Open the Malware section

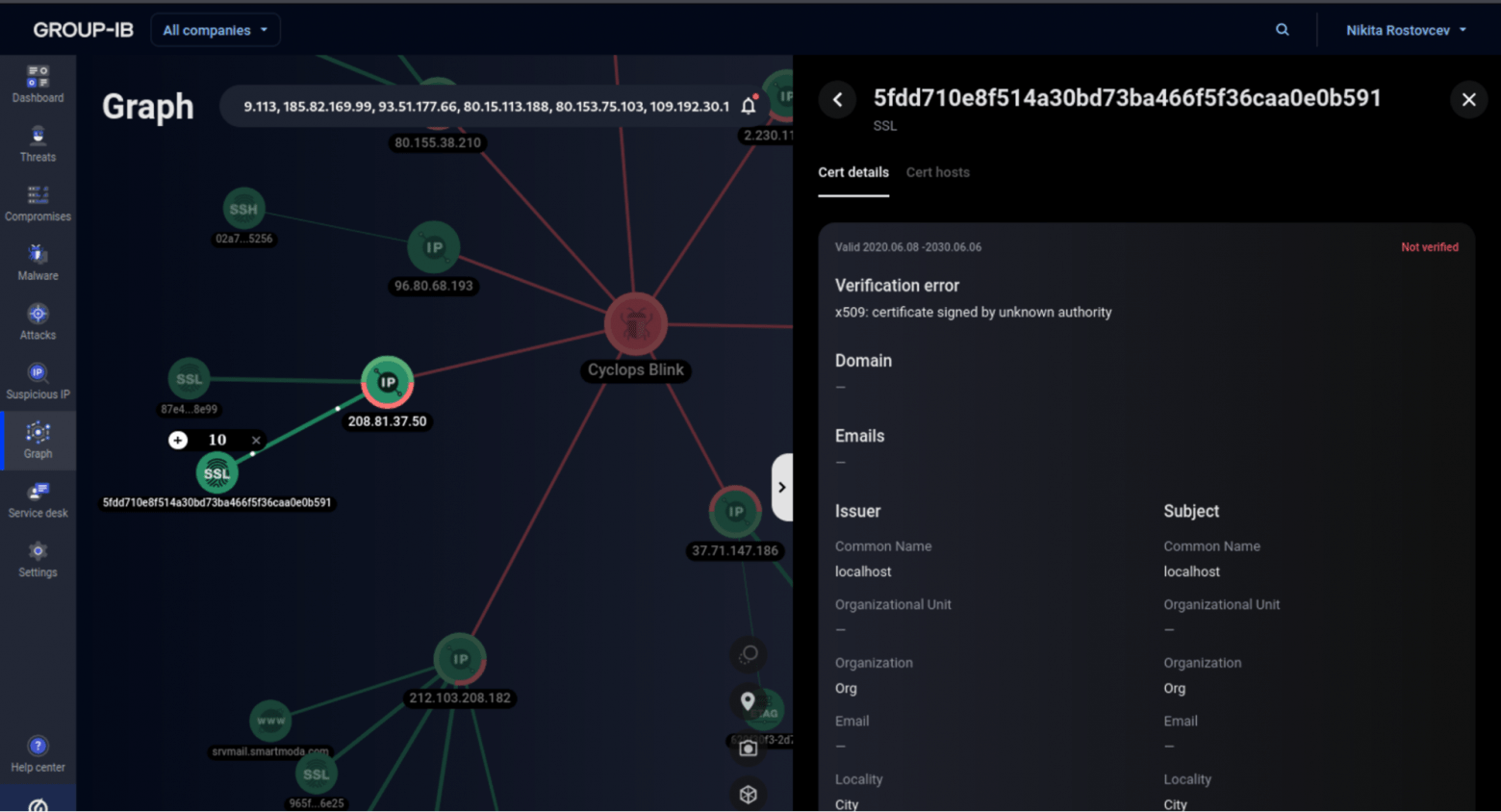pos(38,262)
